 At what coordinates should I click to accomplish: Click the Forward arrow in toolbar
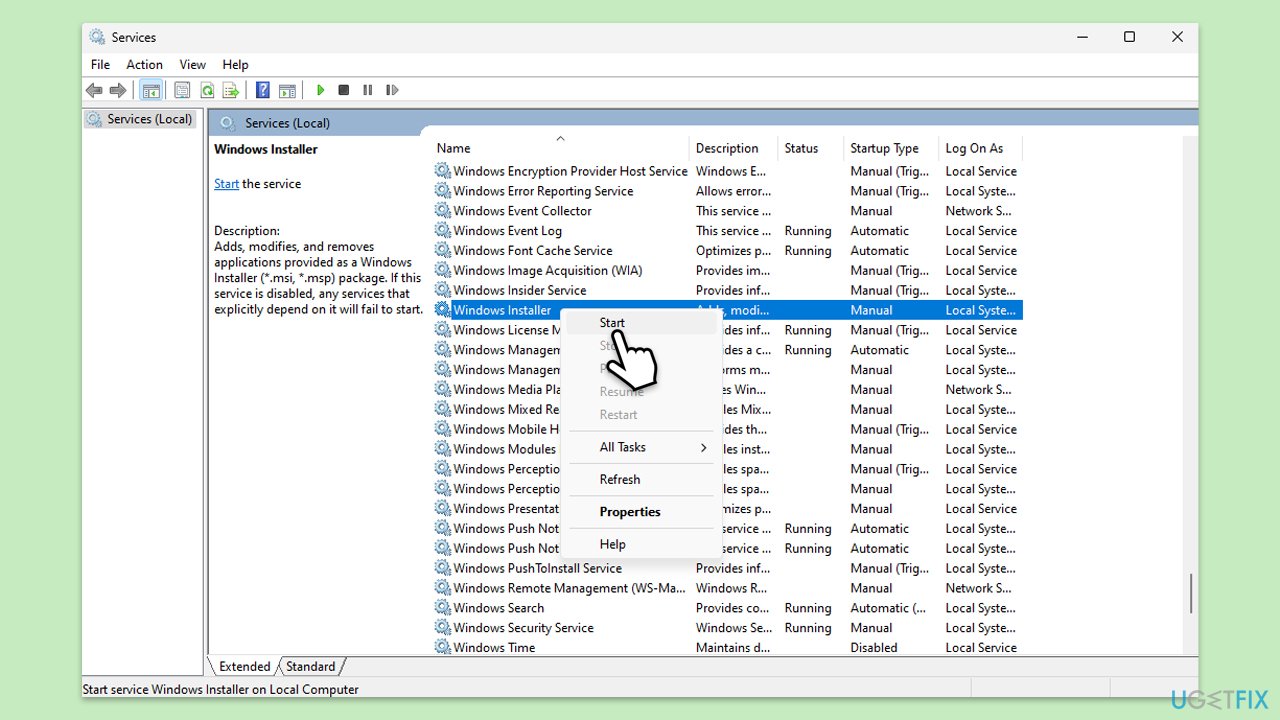(118, 90)
